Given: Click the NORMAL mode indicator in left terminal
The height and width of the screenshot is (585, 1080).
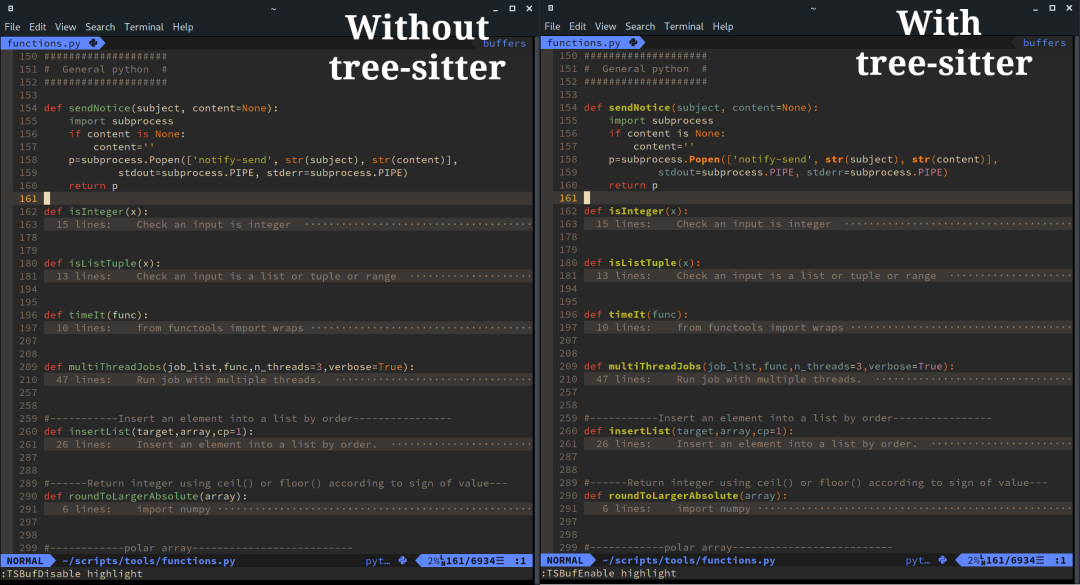Looking at the screenshot, I should [x=25, y=561].
